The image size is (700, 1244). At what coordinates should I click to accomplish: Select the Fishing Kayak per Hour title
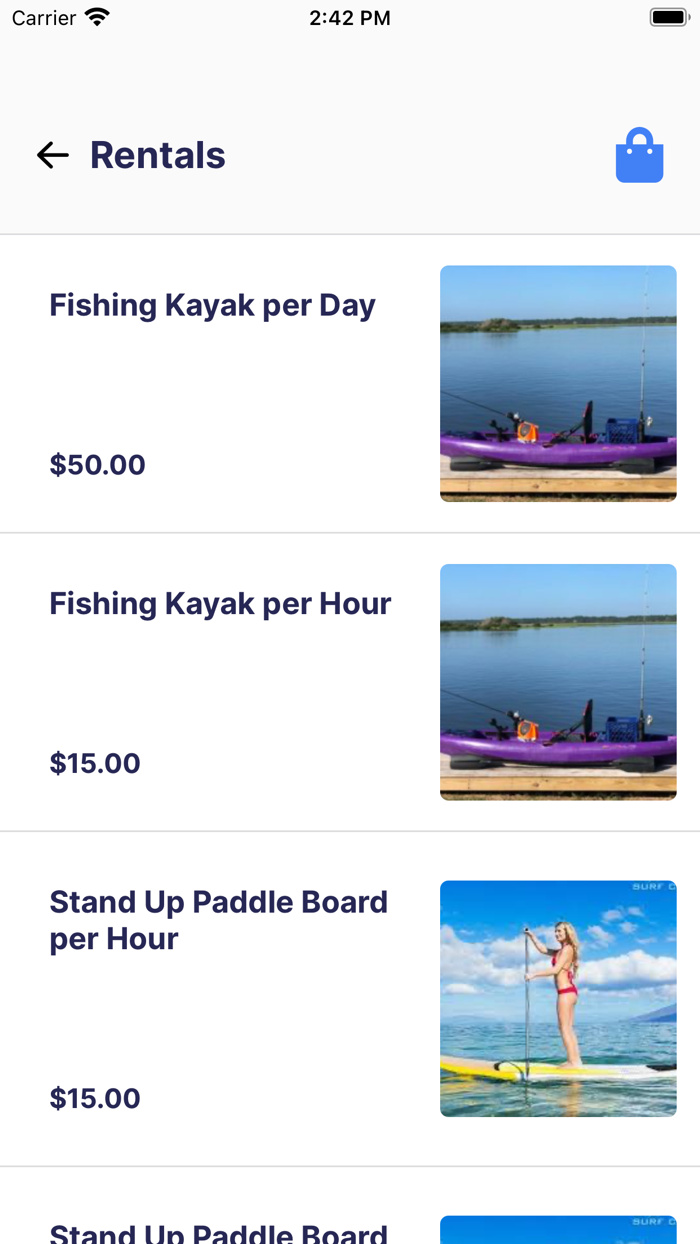point(220,604)
